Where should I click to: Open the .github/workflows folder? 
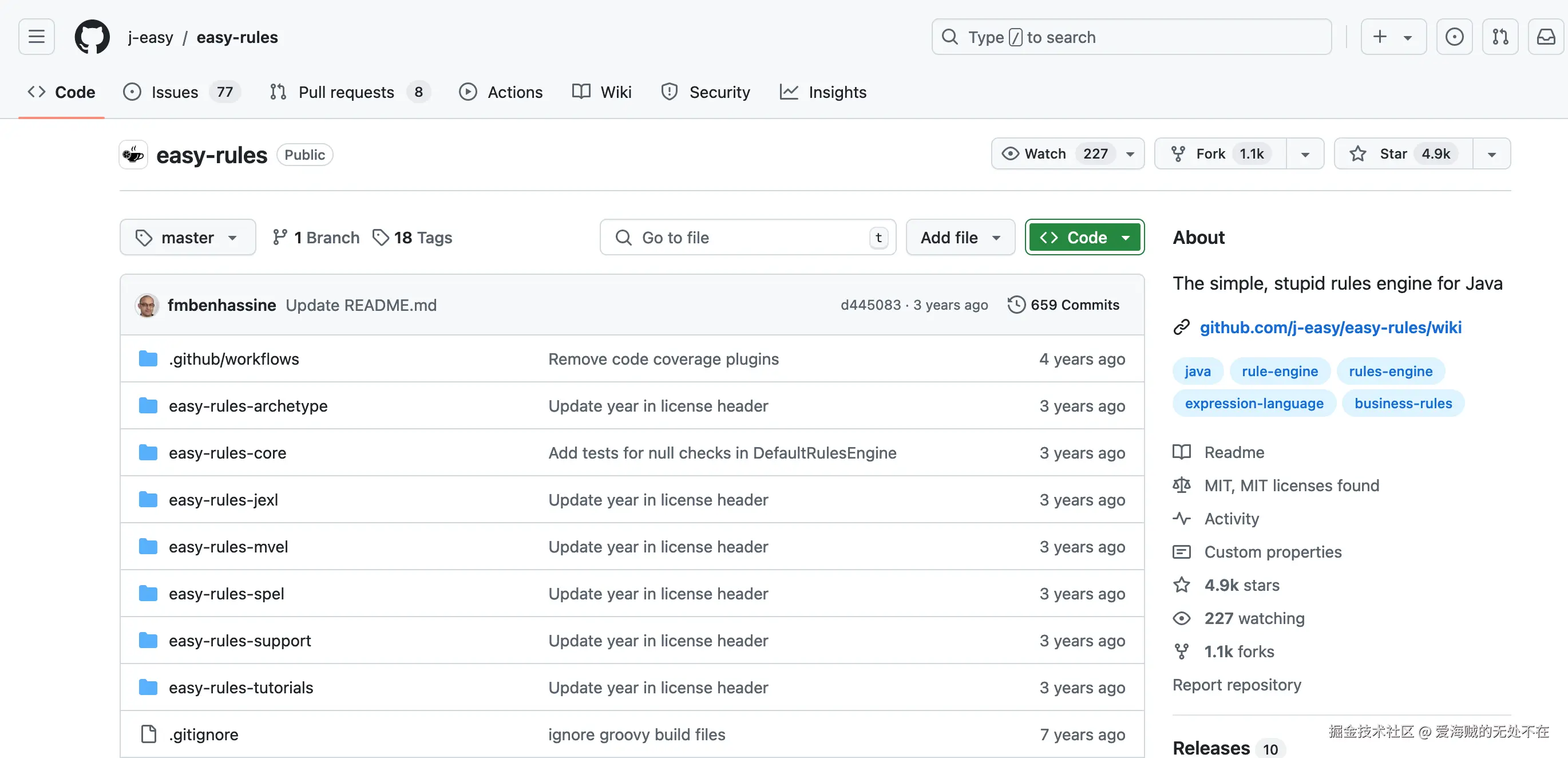tap(233, 359)
